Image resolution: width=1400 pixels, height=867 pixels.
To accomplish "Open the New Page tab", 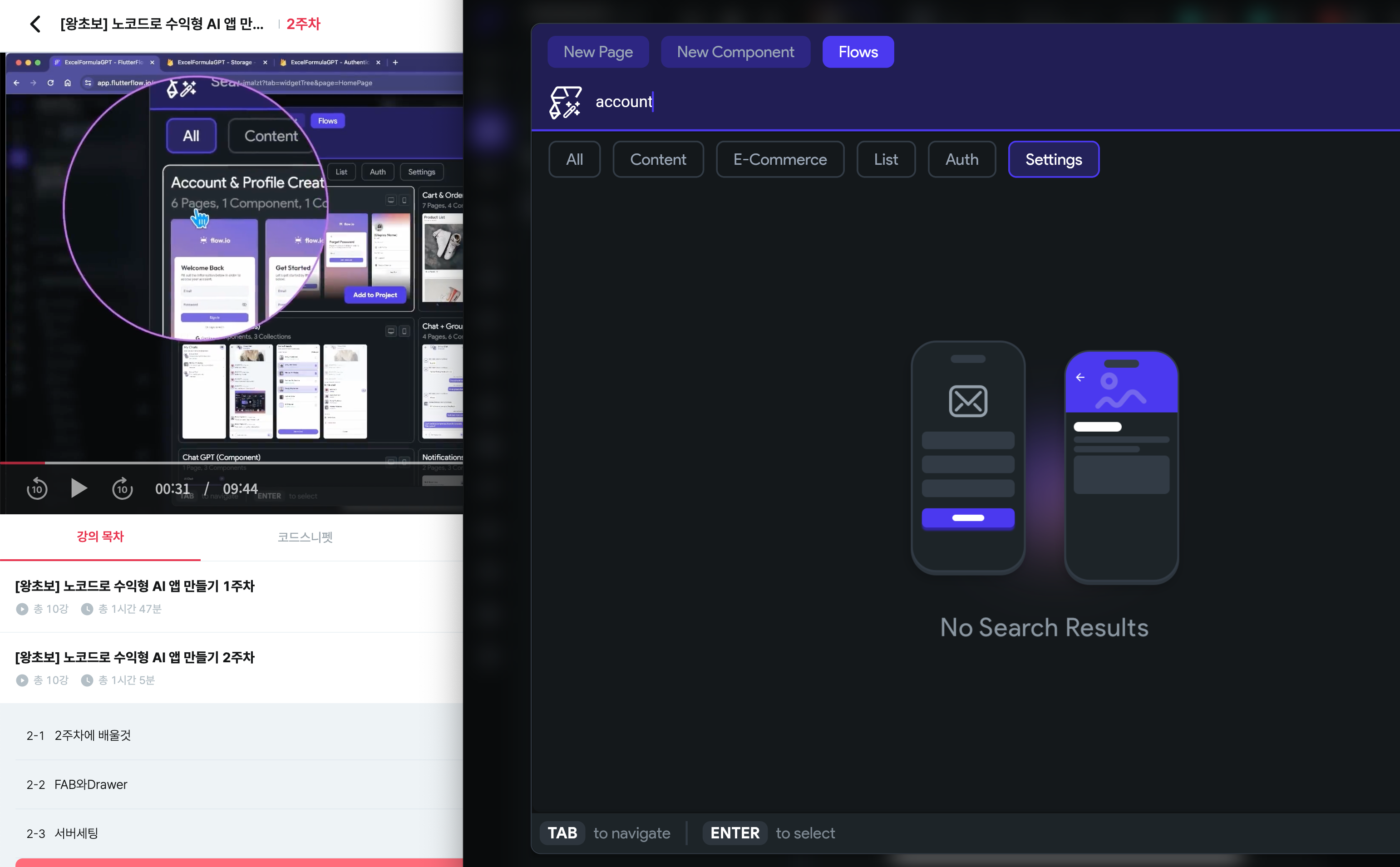I will (598, 52).
